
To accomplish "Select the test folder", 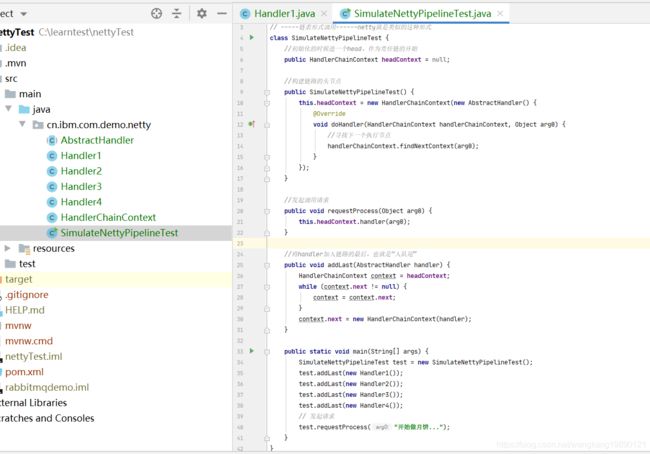I will pos(27,264).
